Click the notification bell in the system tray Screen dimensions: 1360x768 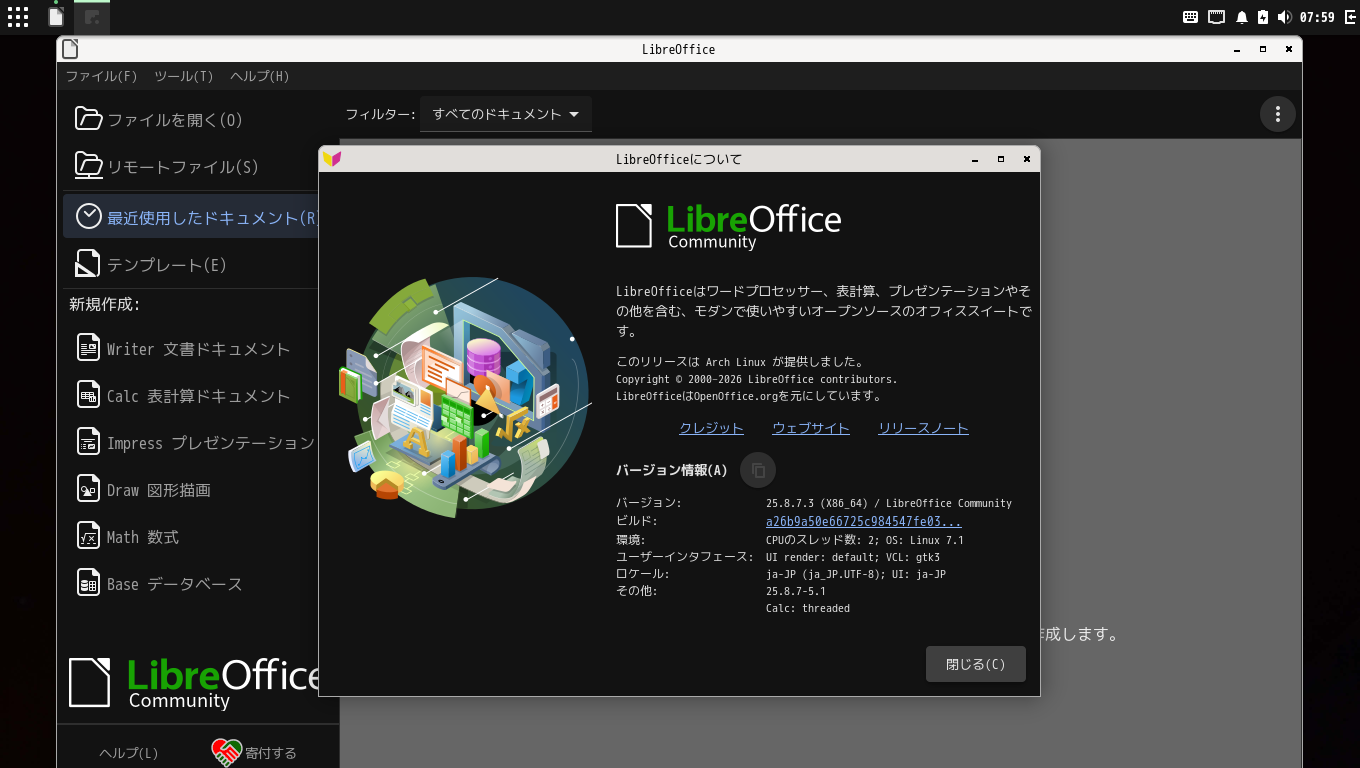pyautogui.click(x=1242, y=17)
